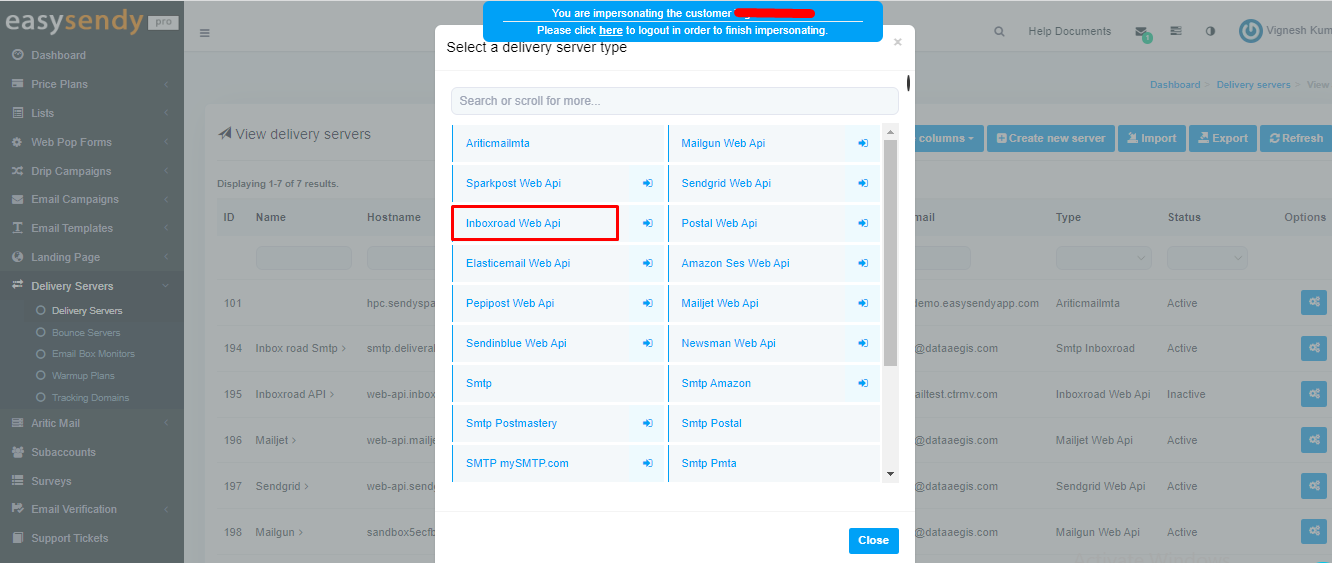Open Email Campaigns in the sidebar

(74, 199)
